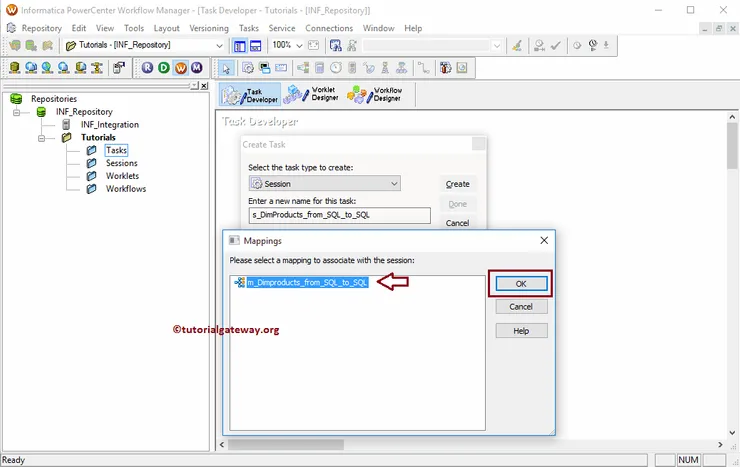Image resolution: width=740 pixels, height=467 pixels.
Task: Open the Tasks menu
Action: [x=249, y=28]
